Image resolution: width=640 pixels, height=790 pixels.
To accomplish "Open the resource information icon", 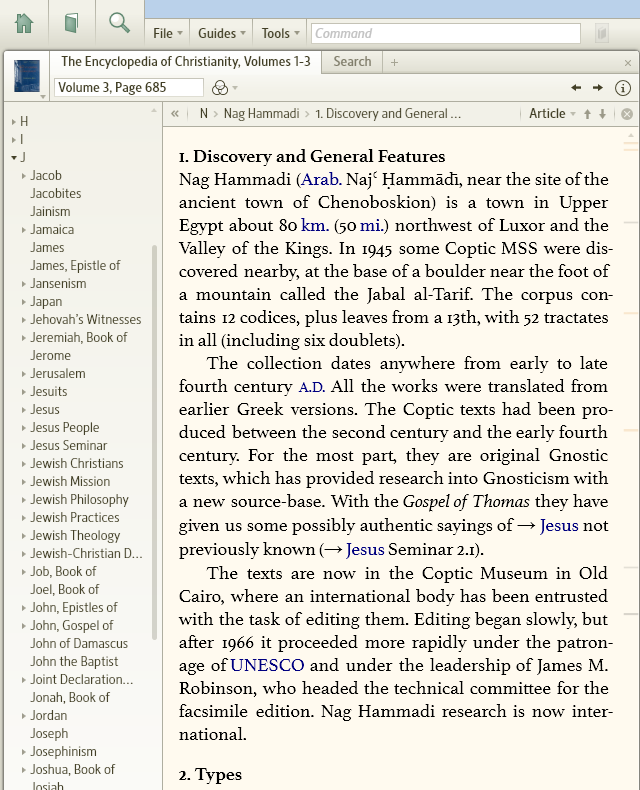I will click(623, 88).
